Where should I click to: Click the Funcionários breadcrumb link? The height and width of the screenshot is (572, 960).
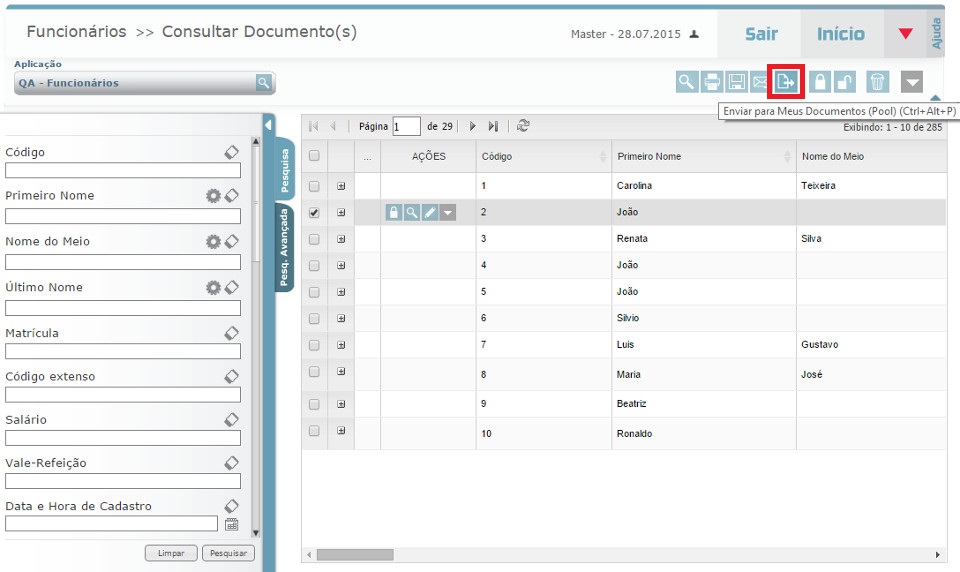pyautogui.click(x=77, y=32)
